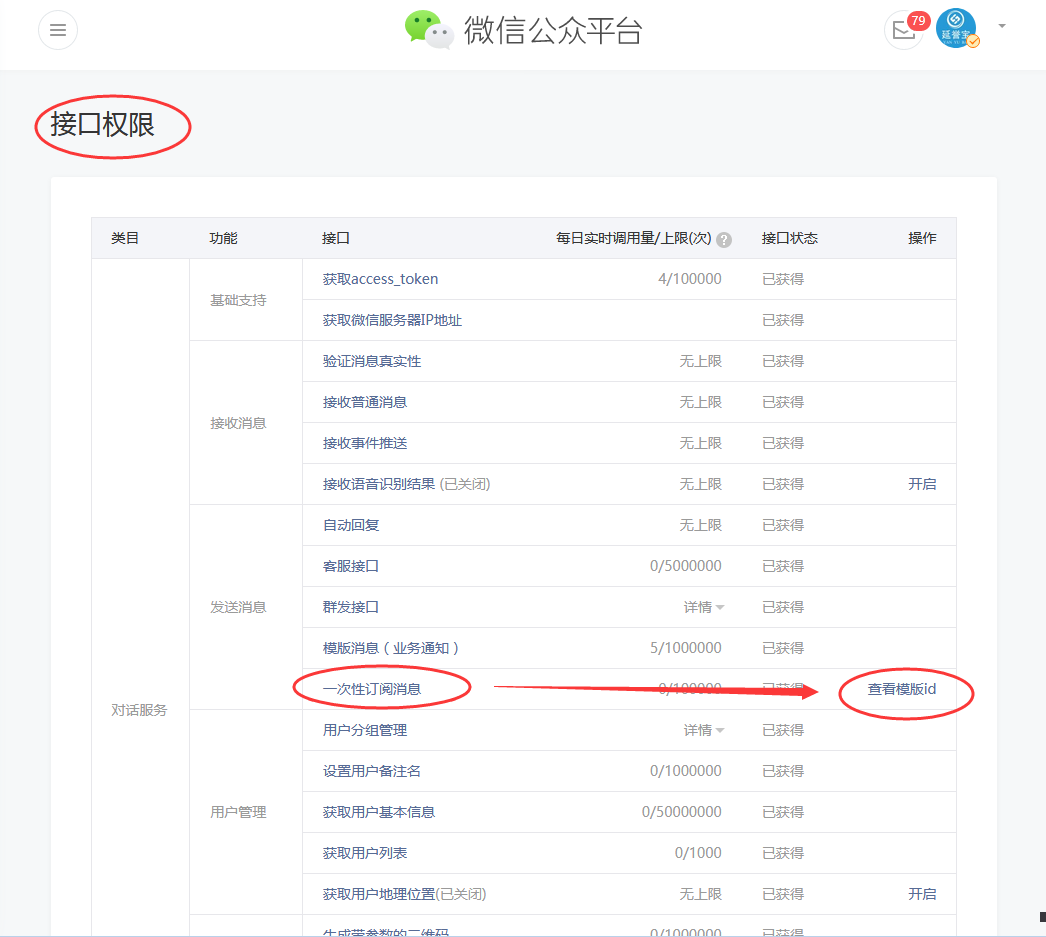The height and width of the screenshot is (937, 1046).
Task: Click the 每日实时调用量/上限(次) column header
Action: [634, 238]
